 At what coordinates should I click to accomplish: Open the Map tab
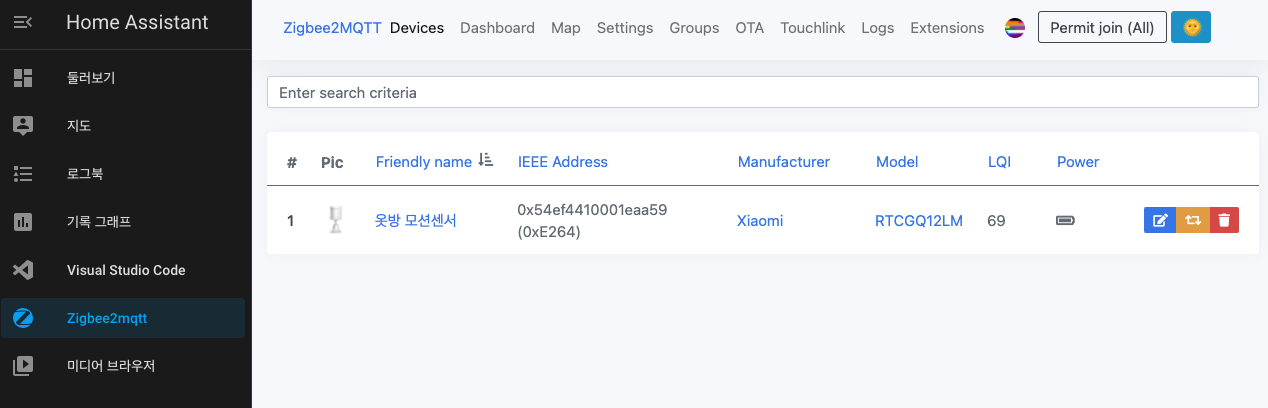566,28
